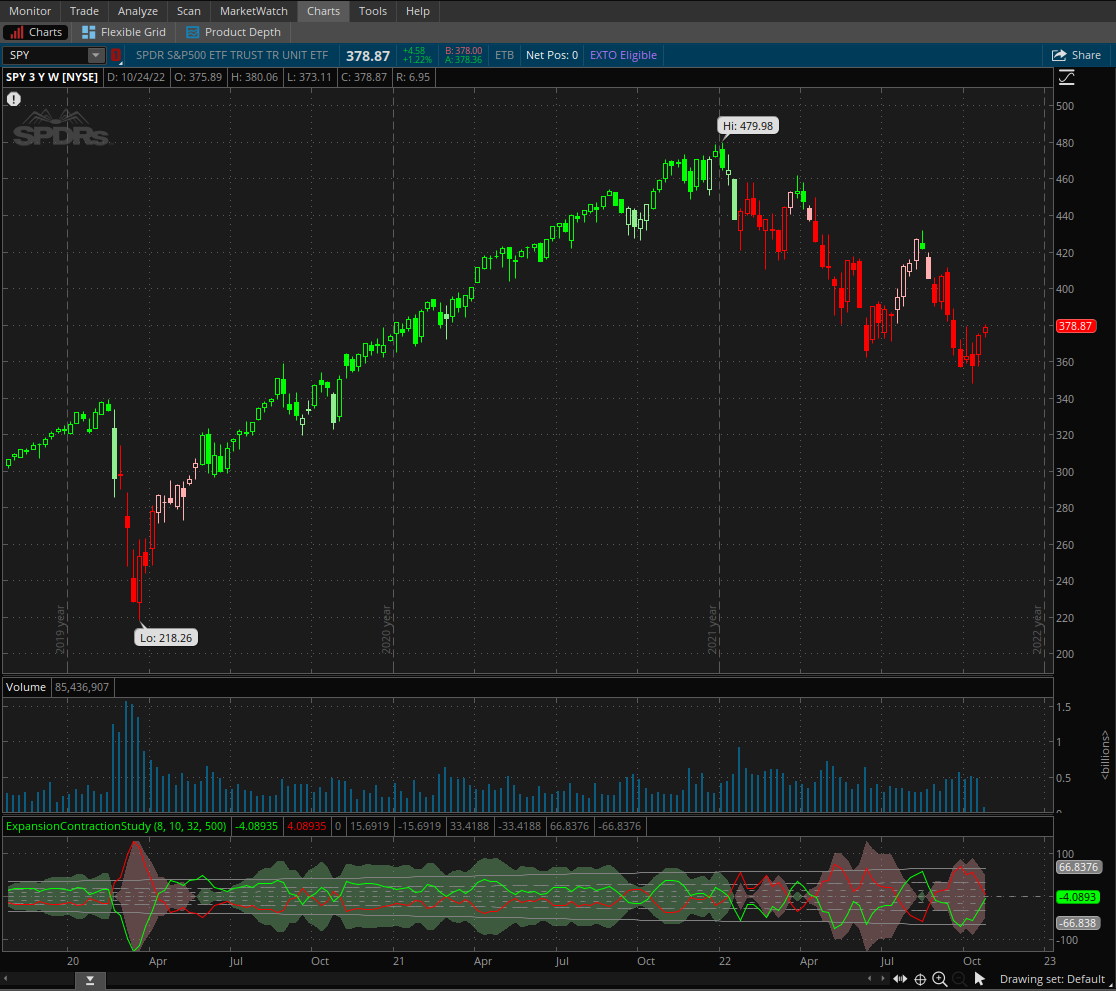The height and width of the screenshot is (991, 1116).
Task: Click the pan chart horizontally icon
Action: point(900,979)
